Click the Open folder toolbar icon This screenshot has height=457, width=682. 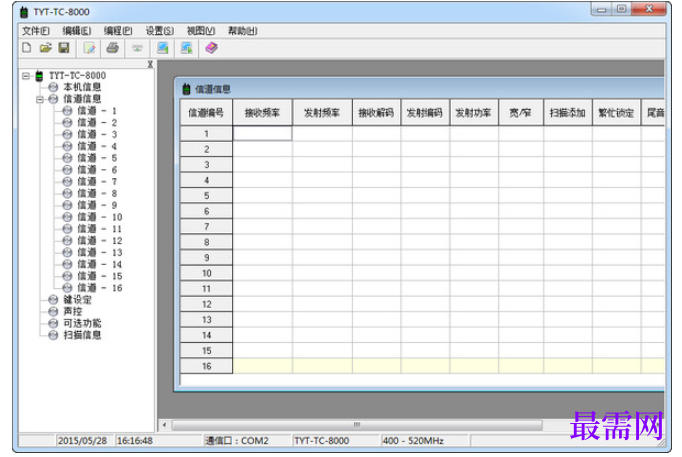click(45, 48)
